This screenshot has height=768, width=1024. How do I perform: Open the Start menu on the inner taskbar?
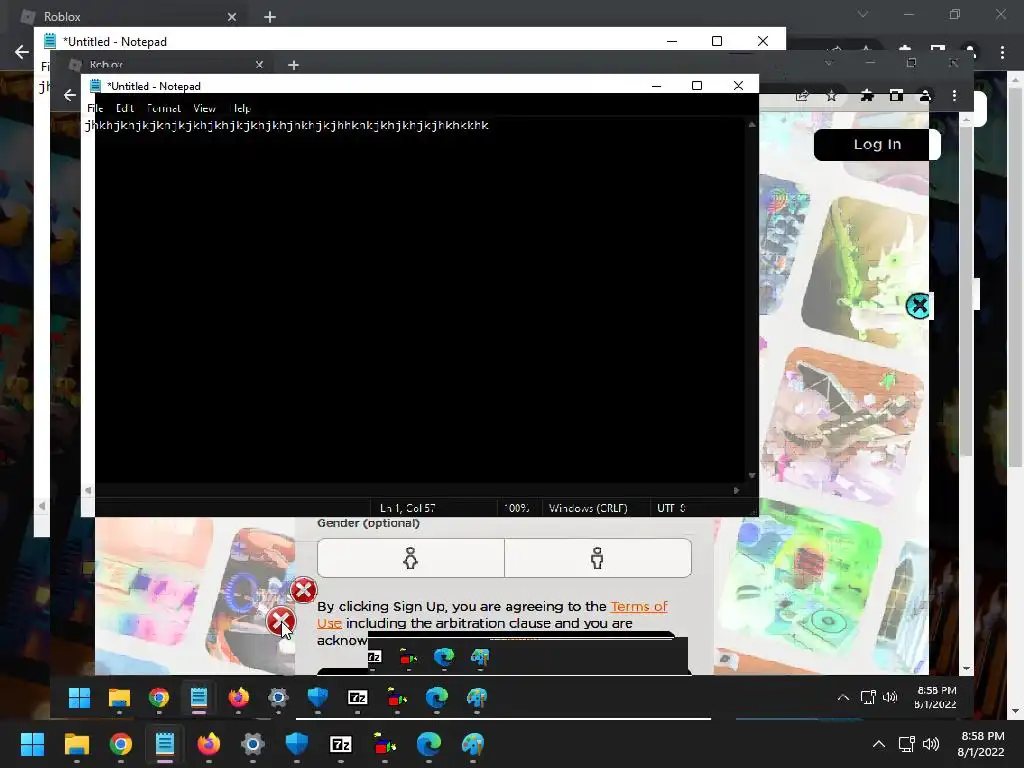click(79, 698)
